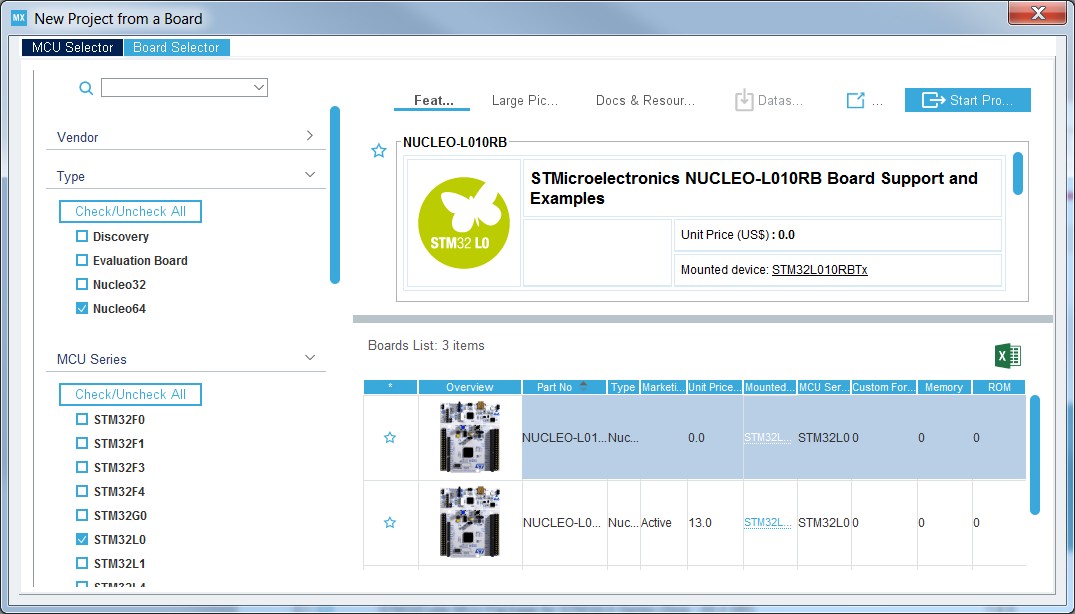Click the STM32 L0 butterfly logo
The image size is (1075, 614).
pos(463,223)
